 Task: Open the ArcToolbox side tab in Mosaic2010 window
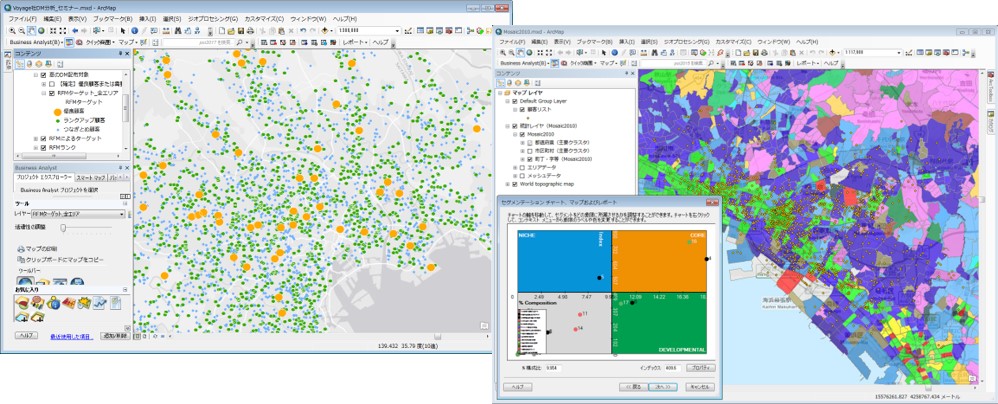[x=990, y=85]
